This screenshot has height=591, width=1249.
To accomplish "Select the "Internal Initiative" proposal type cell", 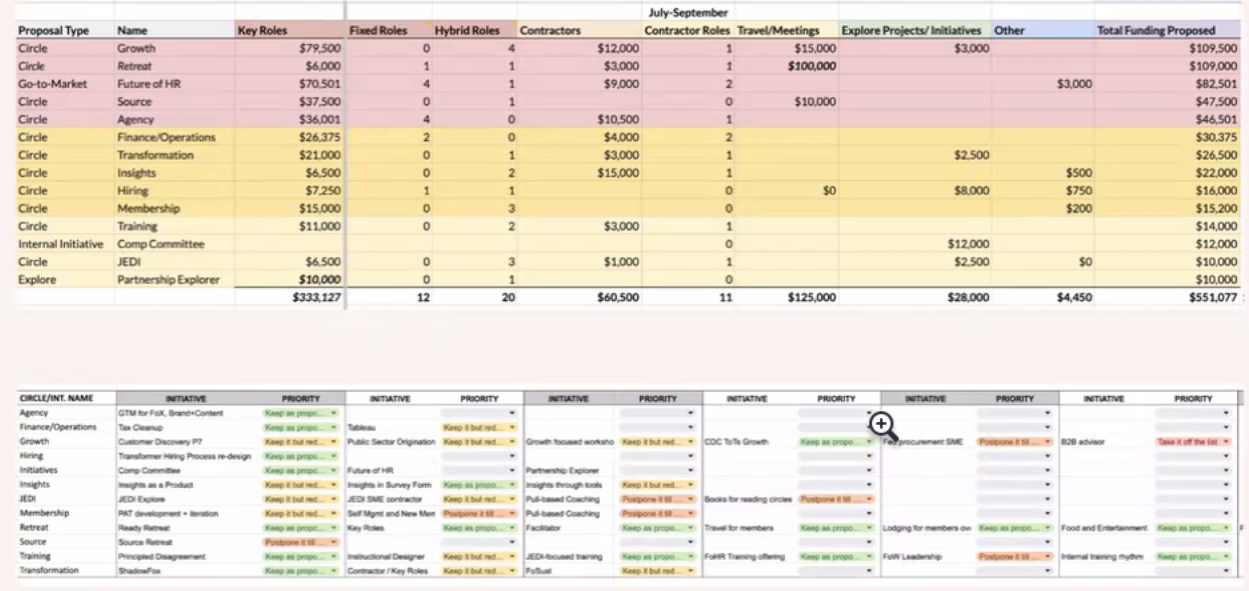I will (x=59, y=244).
